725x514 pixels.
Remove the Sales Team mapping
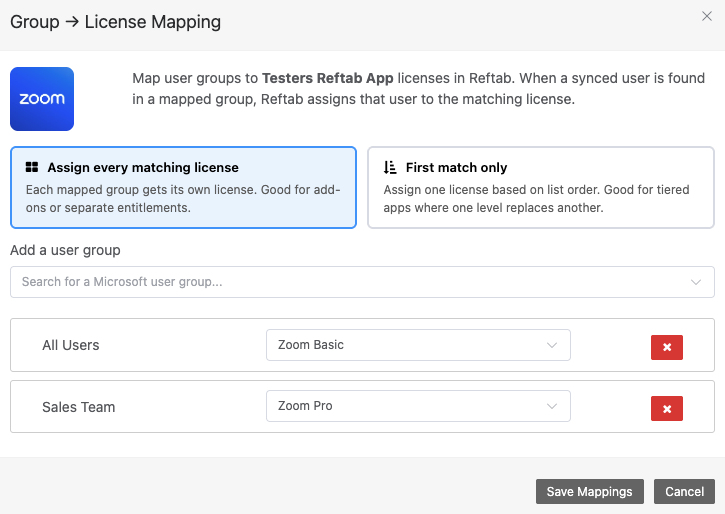(x=667, y=409)
